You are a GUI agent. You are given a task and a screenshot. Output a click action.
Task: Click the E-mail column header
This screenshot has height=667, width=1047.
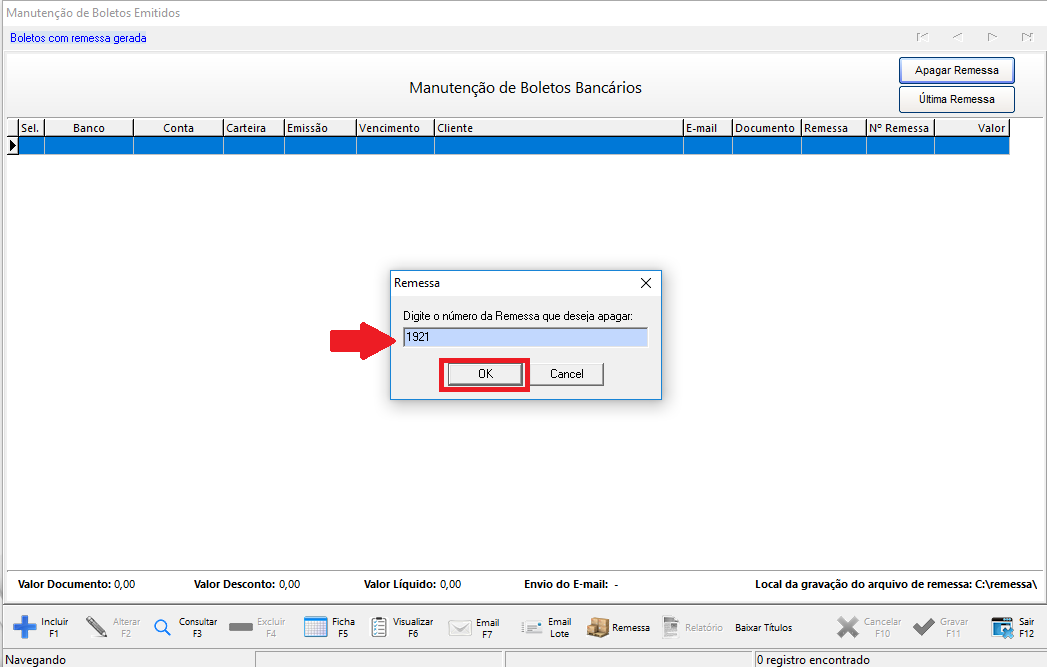pyautogui.click(x=708, y=128)
